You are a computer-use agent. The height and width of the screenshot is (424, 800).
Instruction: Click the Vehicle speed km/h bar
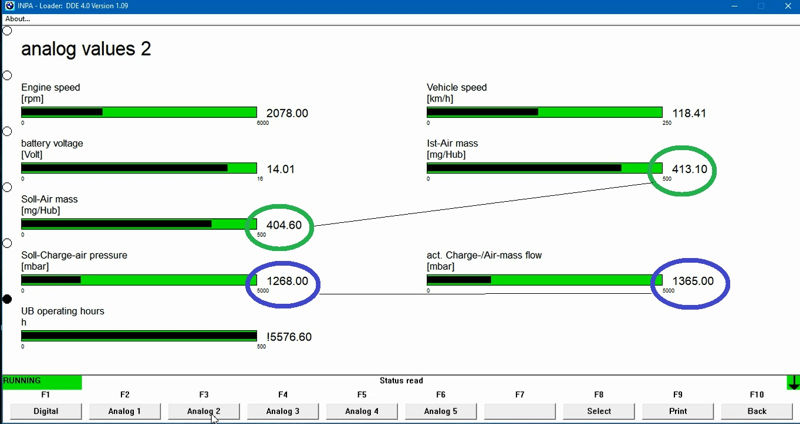[545, 112]
